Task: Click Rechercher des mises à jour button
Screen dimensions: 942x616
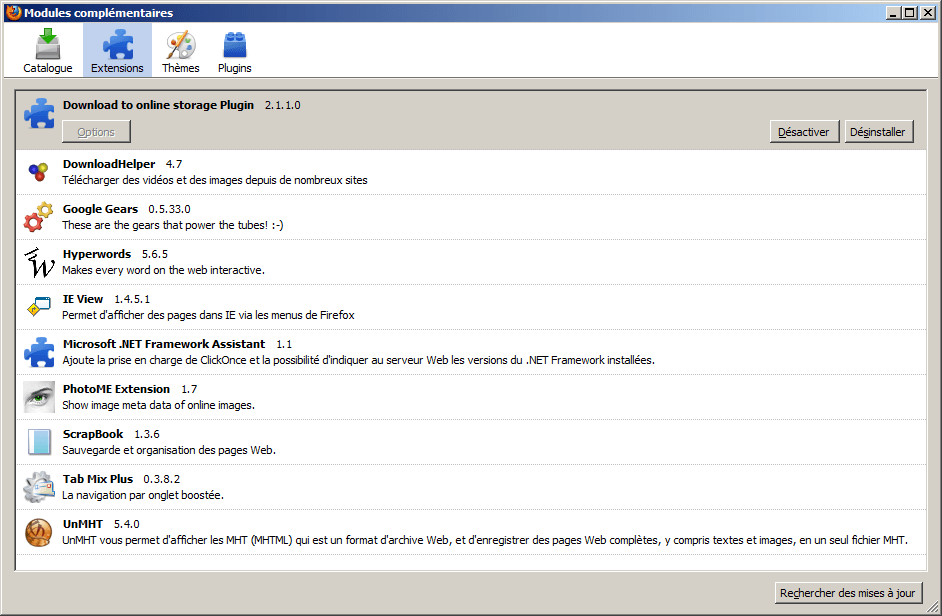Action: [848, 593]
